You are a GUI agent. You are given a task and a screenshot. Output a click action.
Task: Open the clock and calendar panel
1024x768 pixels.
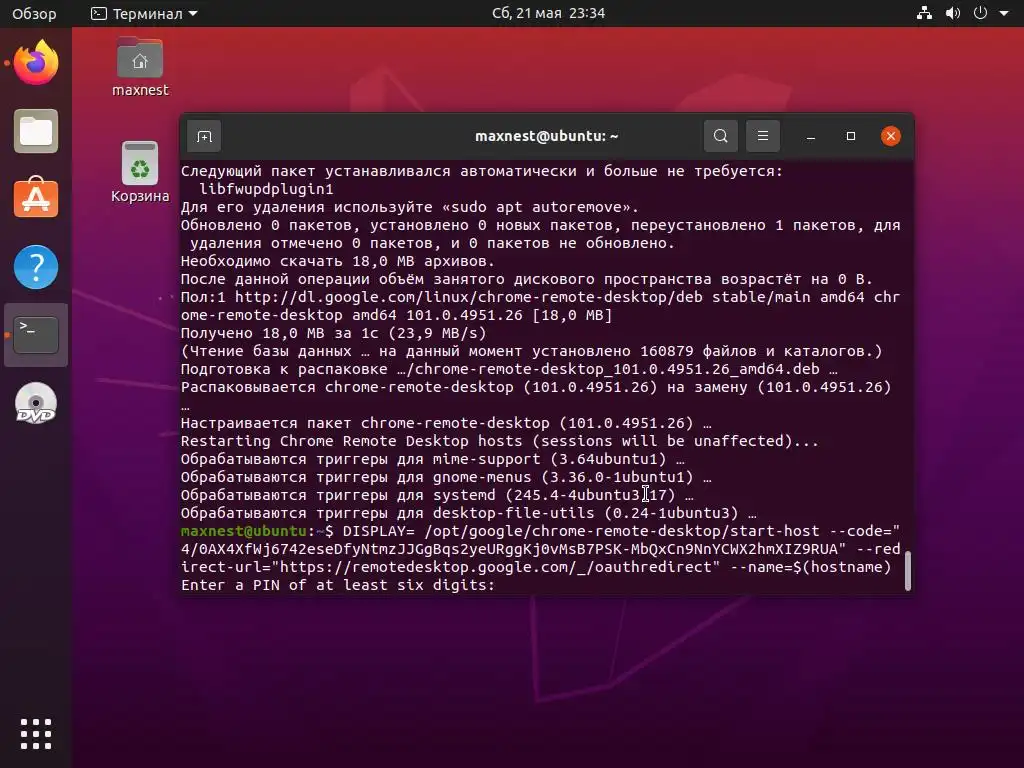point(549,13)
